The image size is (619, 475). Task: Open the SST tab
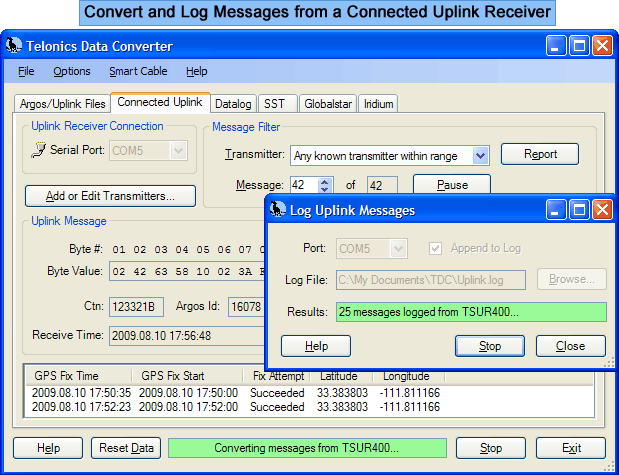[x=277, y=104]
